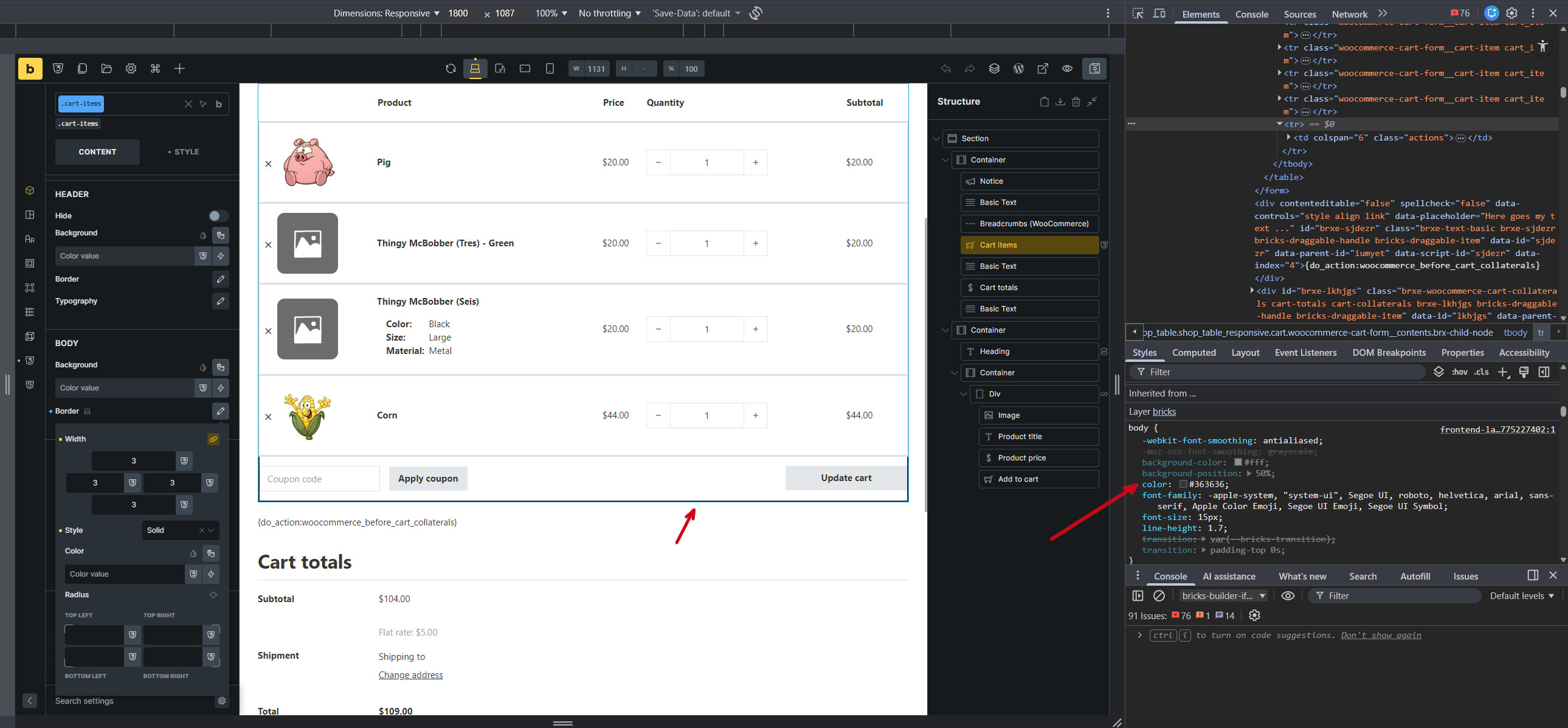Screen dimensions: 1568x728
Task: Open the Computed tab in DevTools
Action: (1193, 352)
